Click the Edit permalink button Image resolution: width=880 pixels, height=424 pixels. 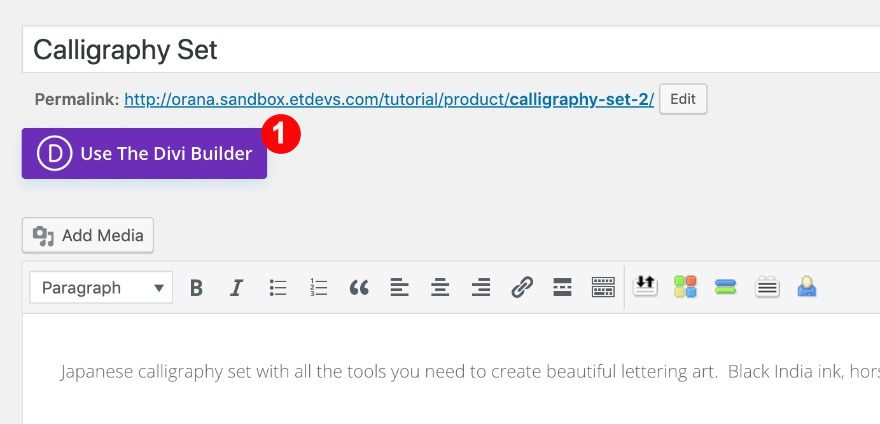[x=683, y=99]
